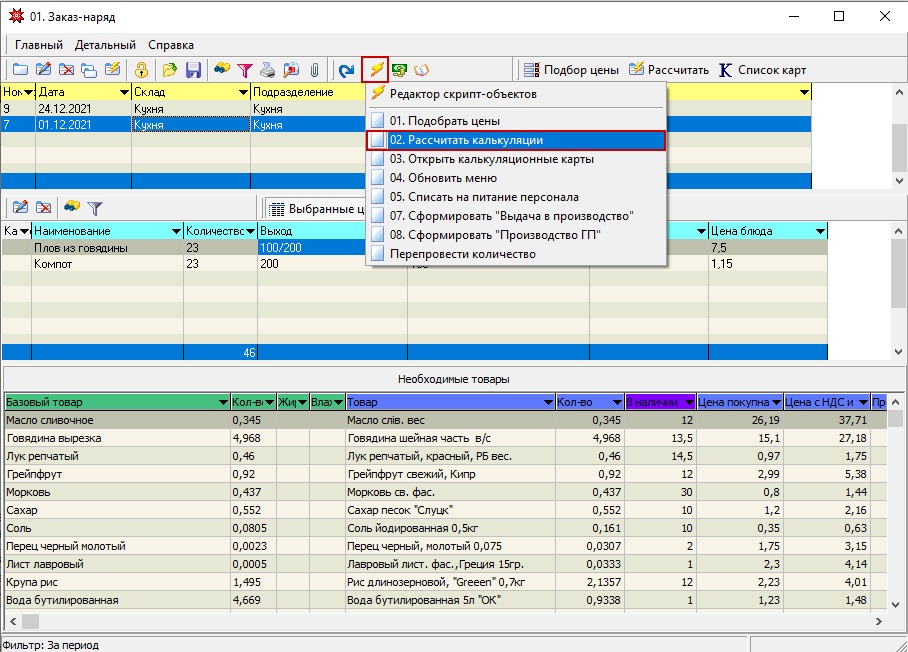Viewport: 908px width, 652px height.
Task: Expand the Наименование column filter dropdown
Action: tap(175, 231)
